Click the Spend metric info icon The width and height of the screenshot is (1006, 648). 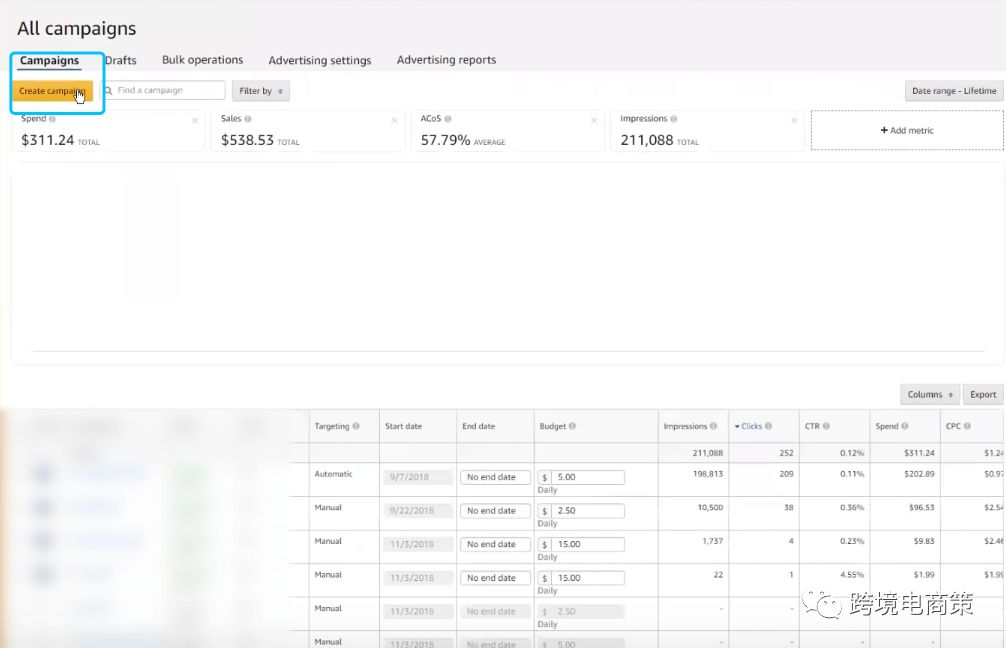point(52,119)
